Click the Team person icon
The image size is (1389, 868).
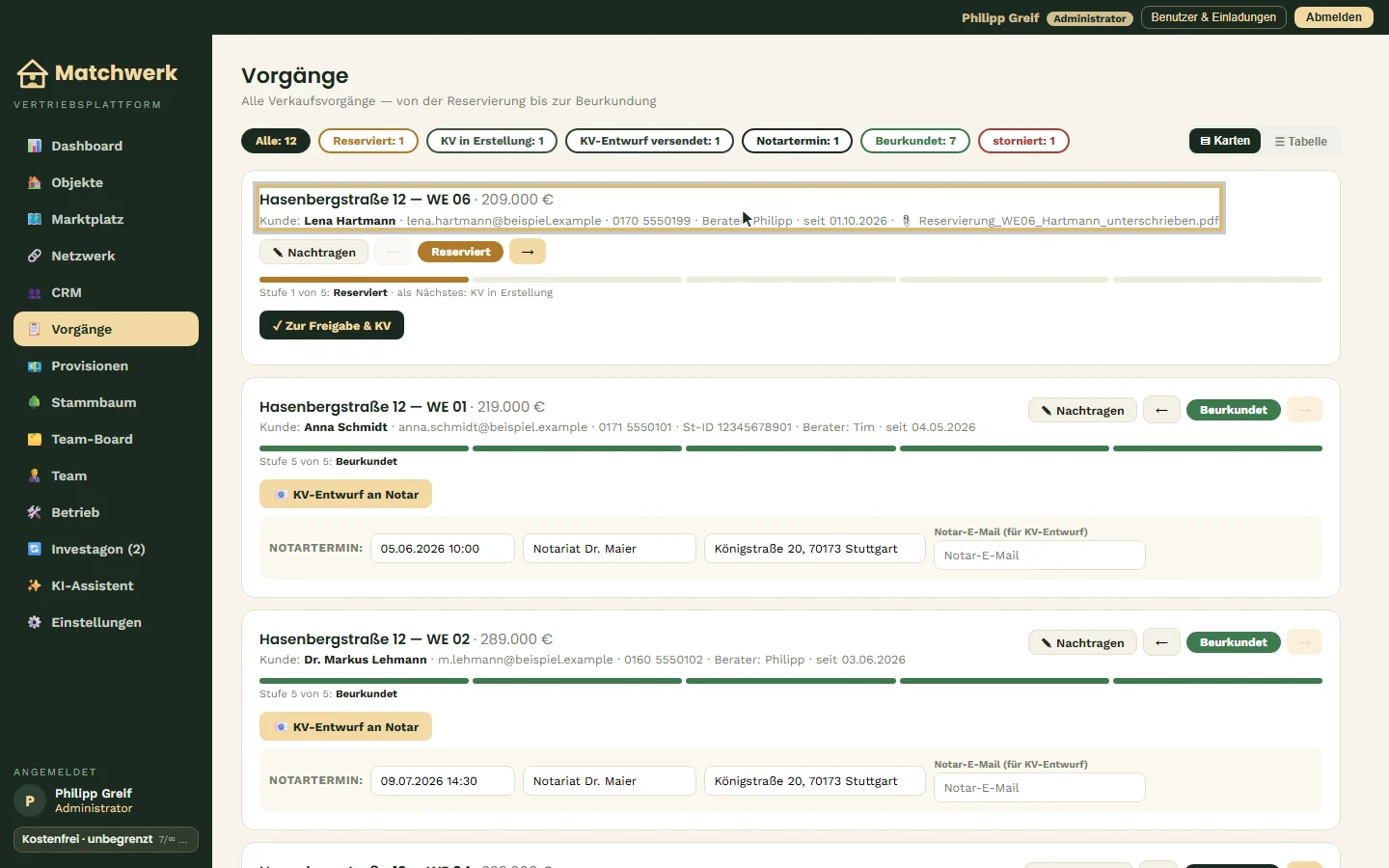tap(35, 475)
